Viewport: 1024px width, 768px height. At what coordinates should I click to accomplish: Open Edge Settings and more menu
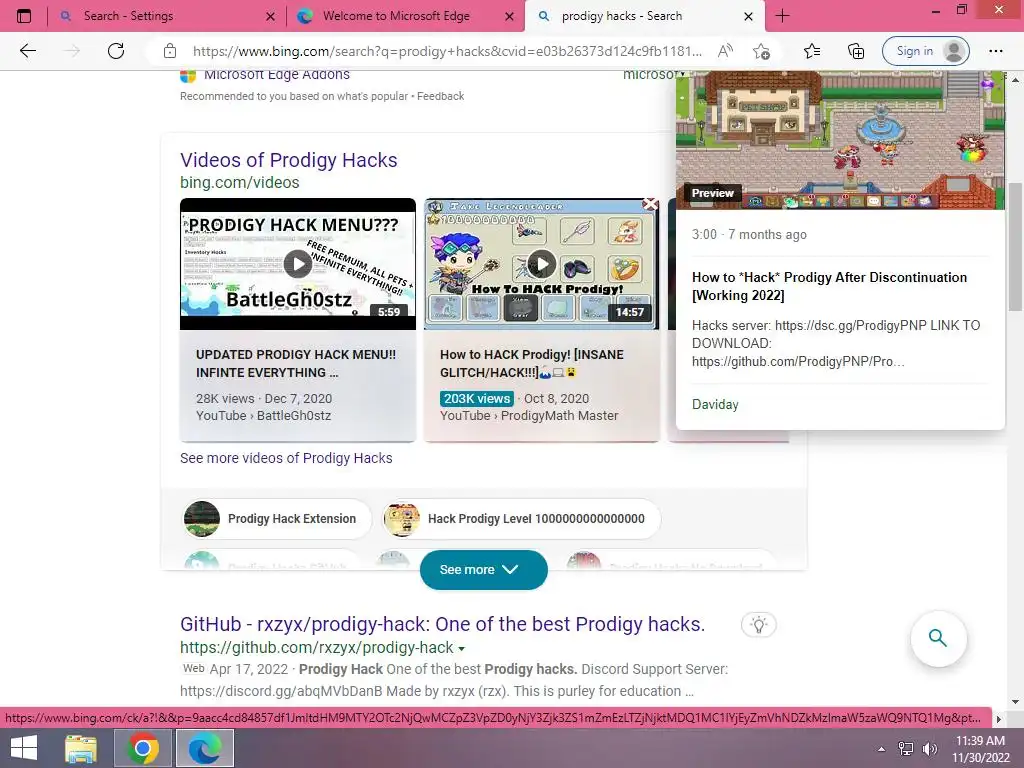995,51
